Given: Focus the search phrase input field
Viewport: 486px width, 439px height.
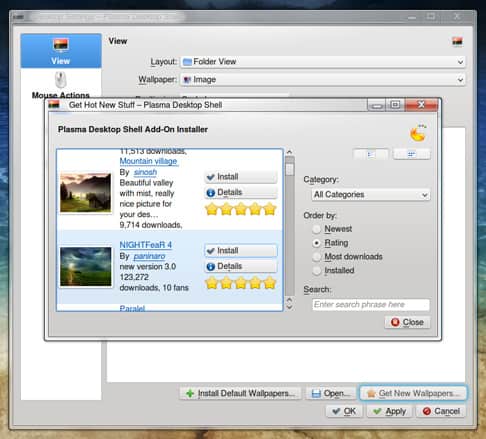Looking at the screenshot, I should click(x=371, y=304).
